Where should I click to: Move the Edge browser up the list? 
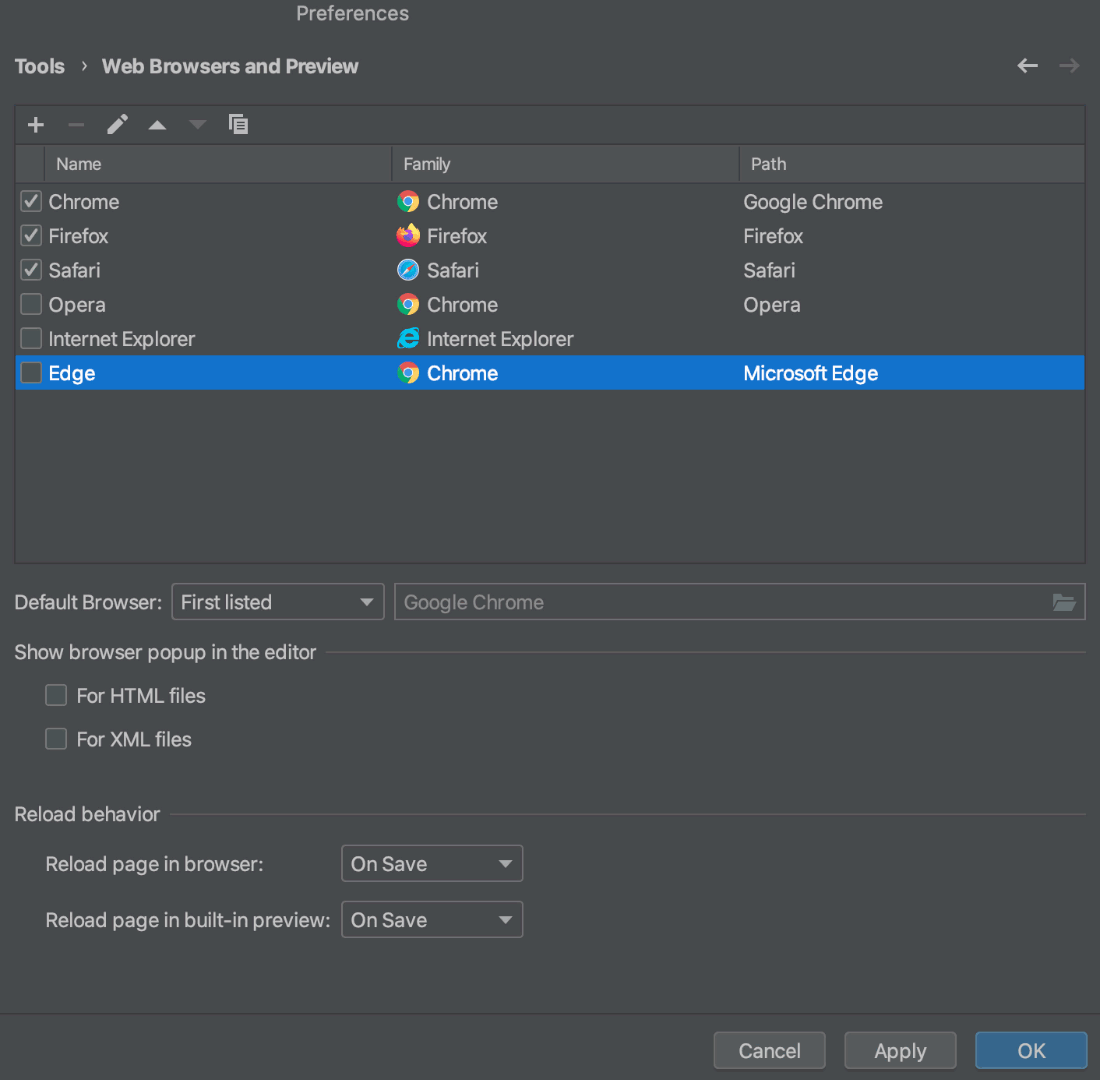(157, 124)
